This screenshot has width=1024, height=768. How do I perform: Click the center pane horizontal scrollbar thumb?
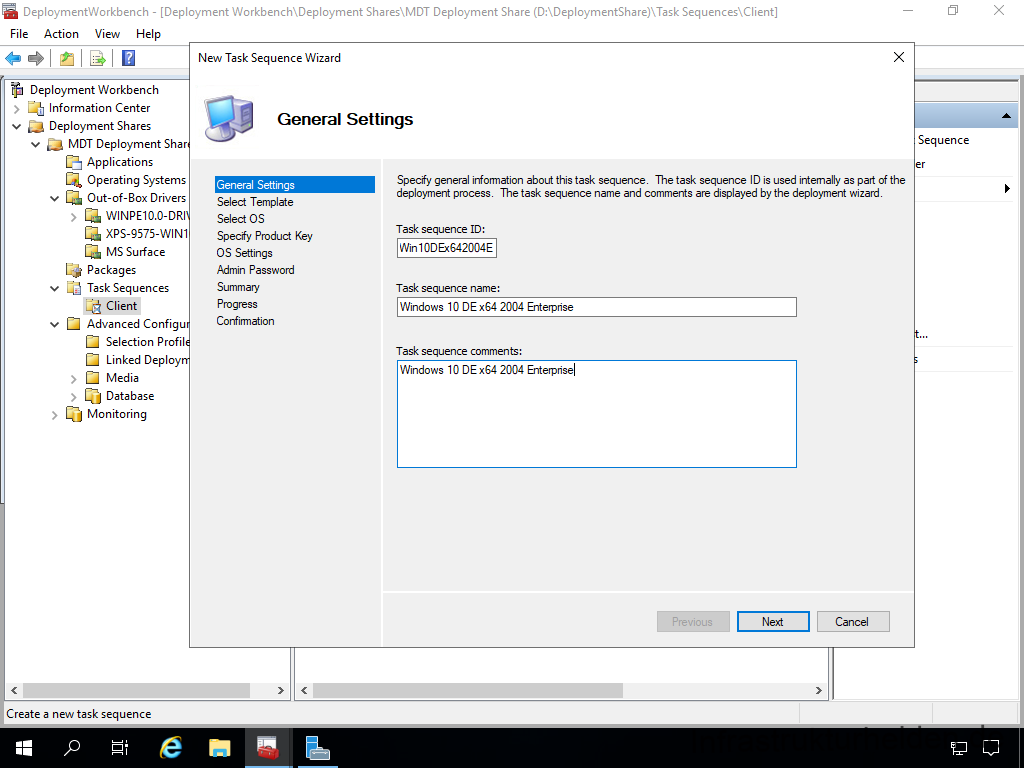point(468,690)
